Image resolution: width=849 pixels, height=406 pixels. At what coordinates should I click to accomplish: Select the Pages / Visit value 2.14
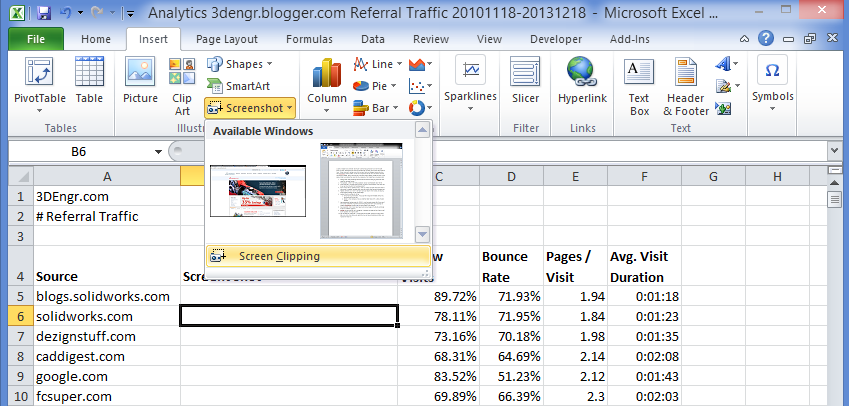coord(575,356)
